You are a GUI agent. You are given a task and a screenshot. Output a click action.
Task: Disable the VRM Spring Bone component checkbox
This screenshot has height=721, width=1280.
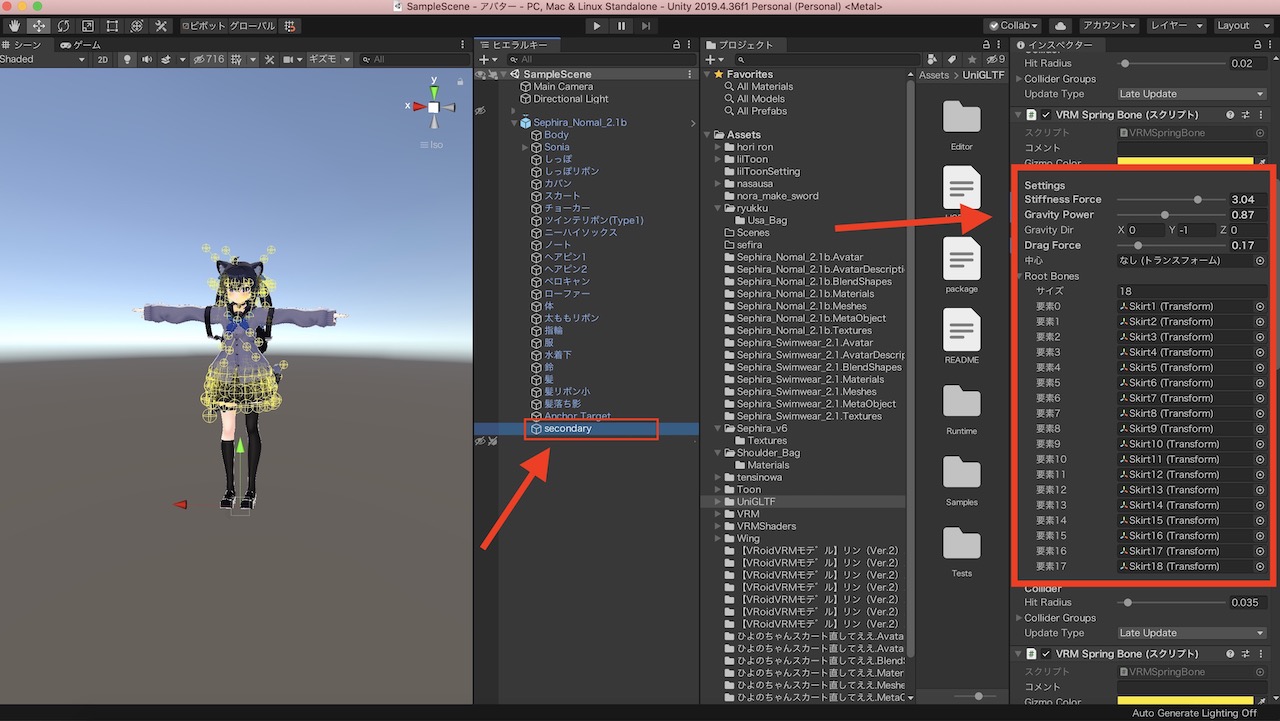click(1046, 114)
